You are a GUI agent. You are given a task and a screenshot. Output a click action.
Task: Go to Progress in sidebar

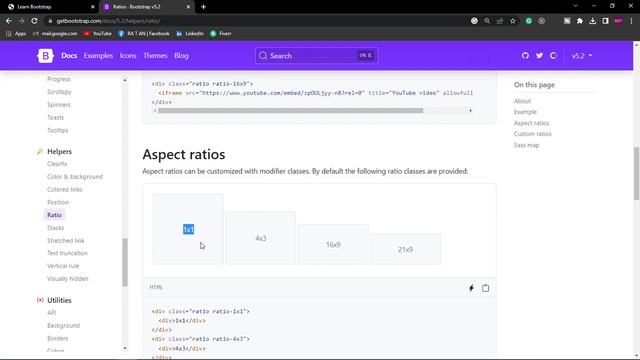pos(59,79)
